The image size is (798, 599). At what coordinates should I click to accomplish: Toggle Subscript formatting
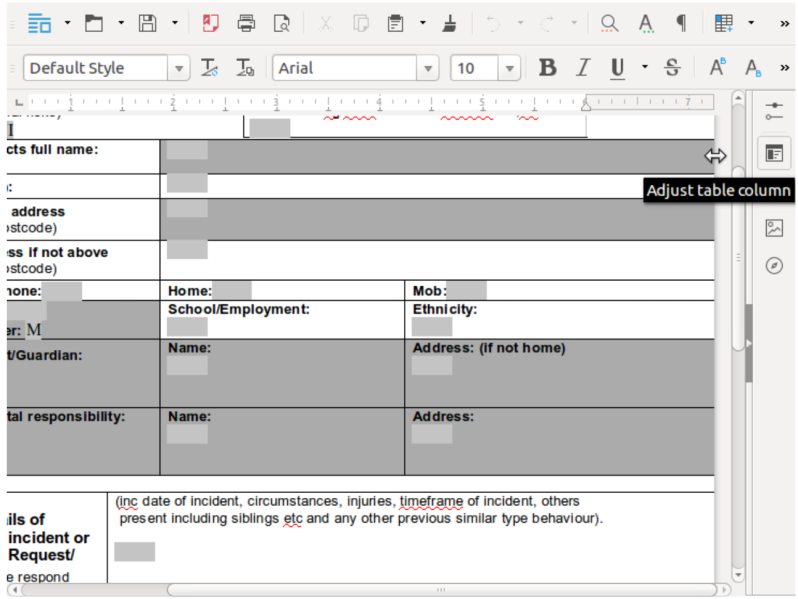[753, 67]
